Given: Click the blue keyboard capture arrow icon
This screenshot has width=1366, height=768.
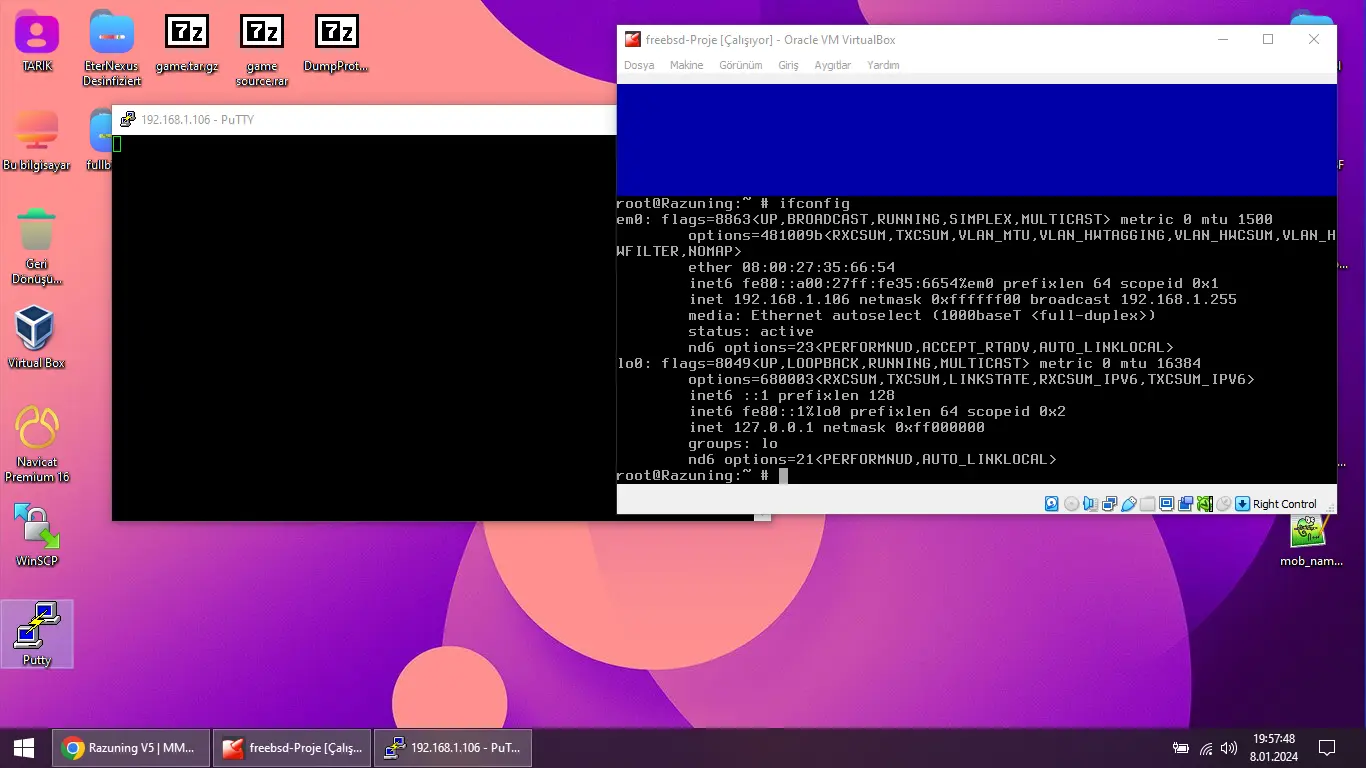Looking at the screenshot, I should [x=1242, y=504].
